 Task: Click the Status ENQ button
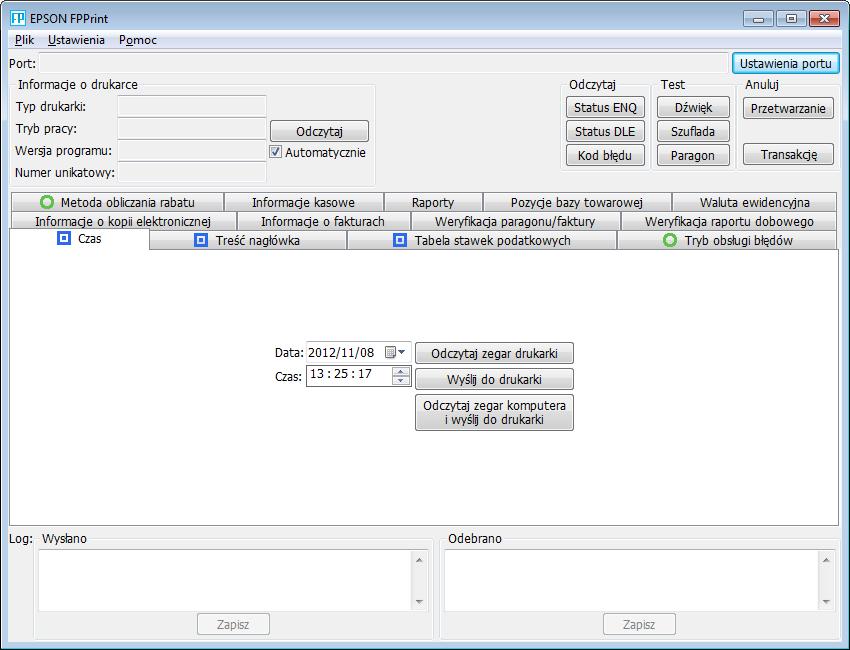pyautogui.click(x=605, y=107)
